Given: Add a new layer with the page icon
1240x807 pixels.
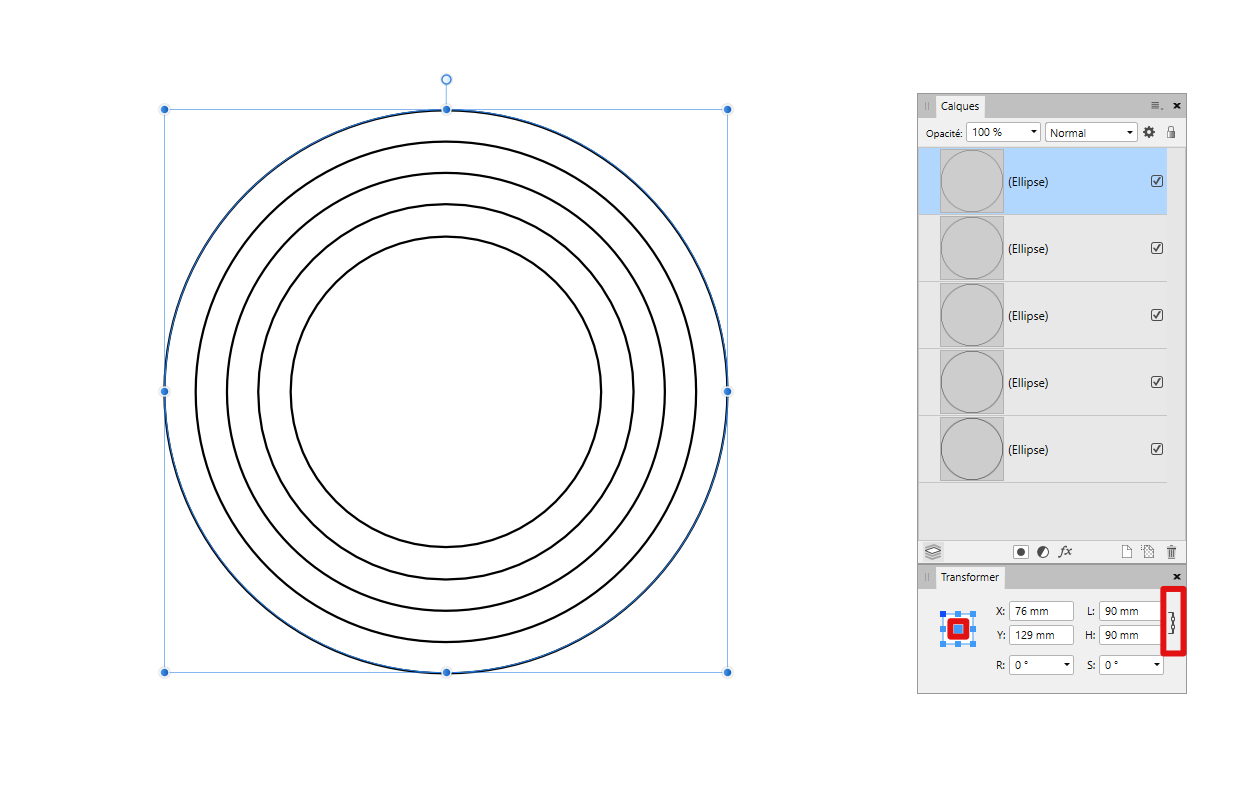Looking at the screenshot, I should [1126, 551].
